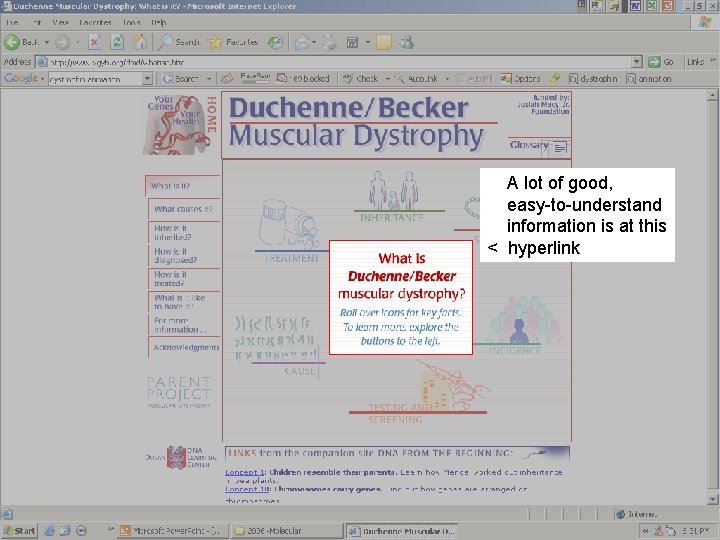Run spell Check on the Google toolbar
This screenshot has width=720, height=540.
tap(361, 79)
